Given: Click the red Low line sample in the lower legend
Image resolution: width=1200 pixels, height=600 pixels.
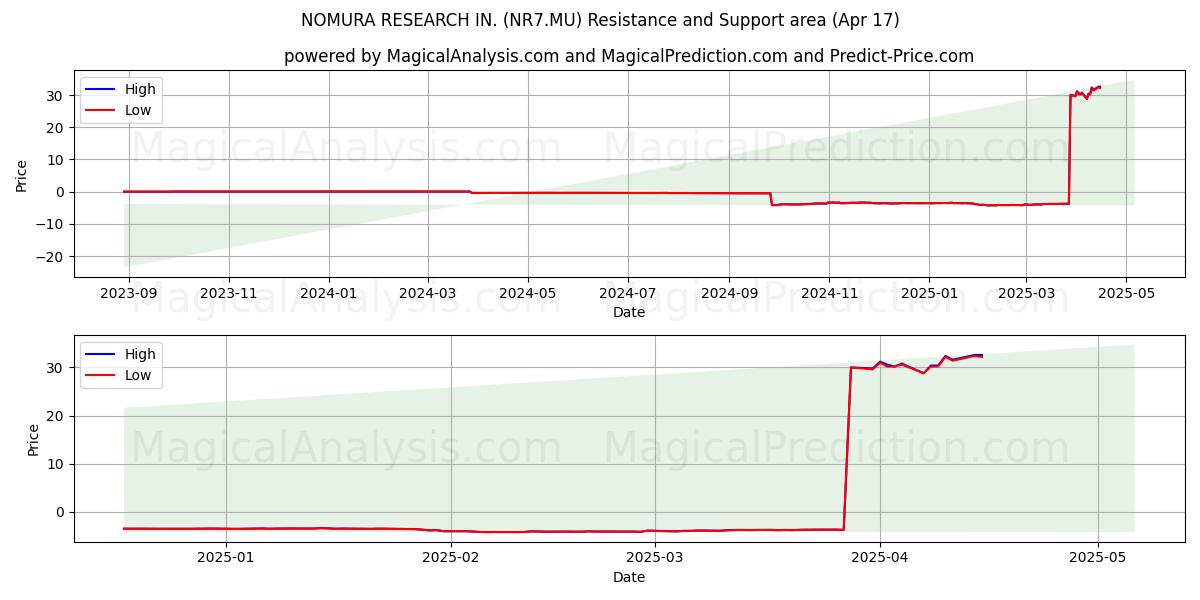Looking at the screenshot, I should pyautogui.click(x=101, y=375).
